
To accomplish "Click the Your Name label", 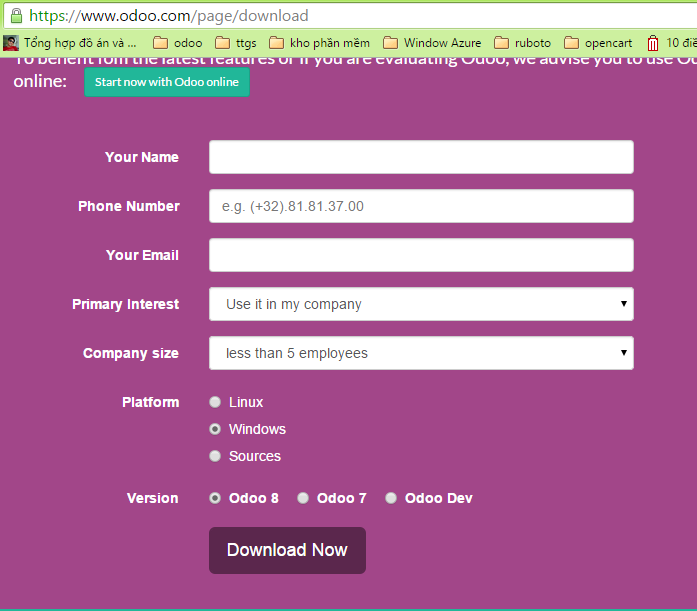I will (142, 157).
